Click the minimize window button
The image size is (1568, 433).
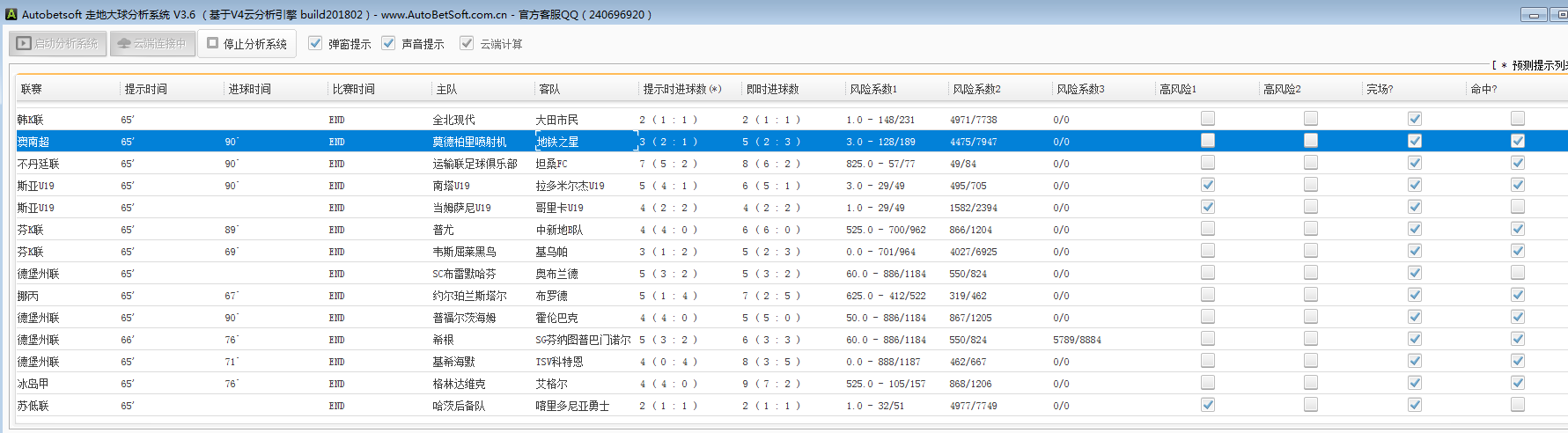point(1533,15)
